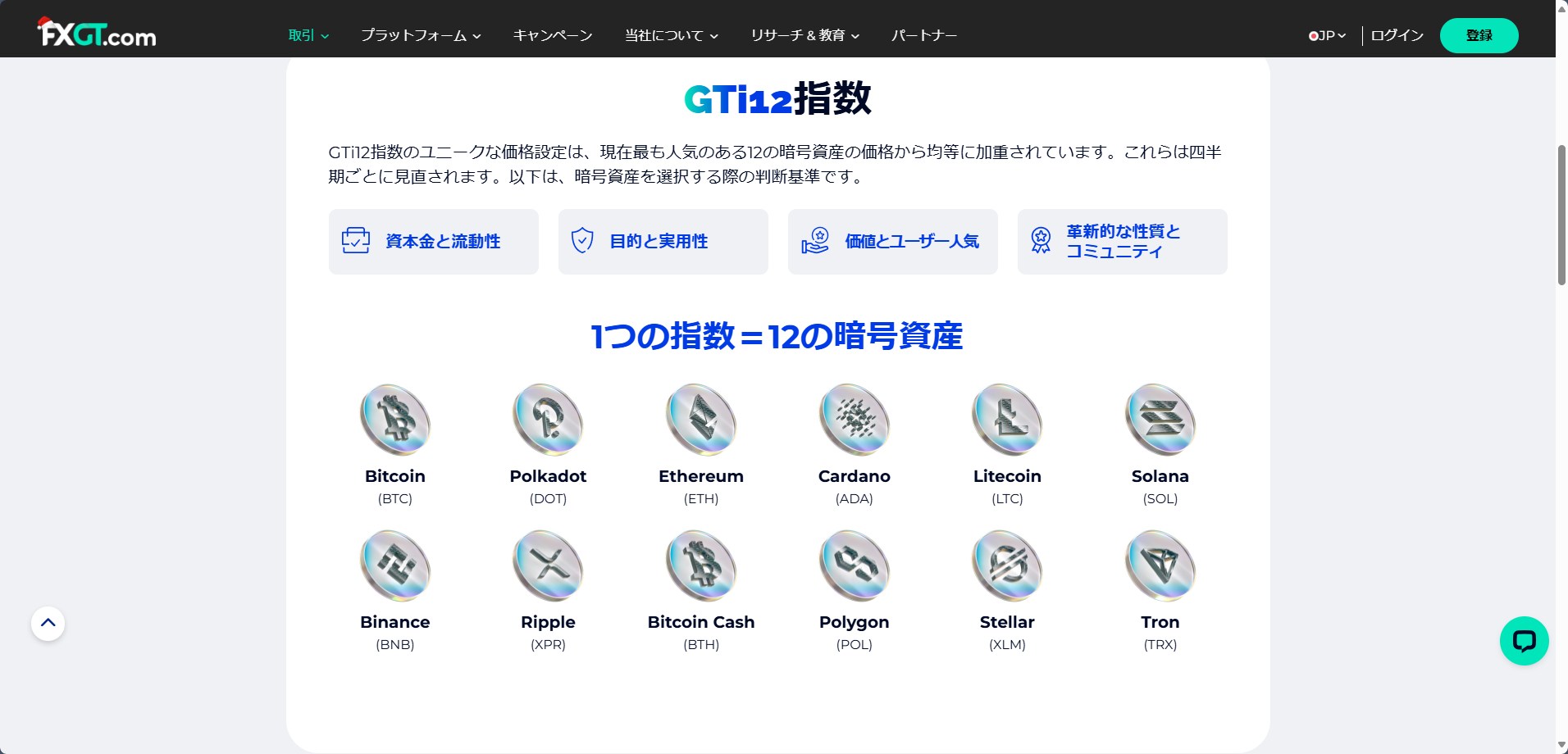Expand the 取引 menu
Viewport: 1568px width, 754px height.
[308, 35]
